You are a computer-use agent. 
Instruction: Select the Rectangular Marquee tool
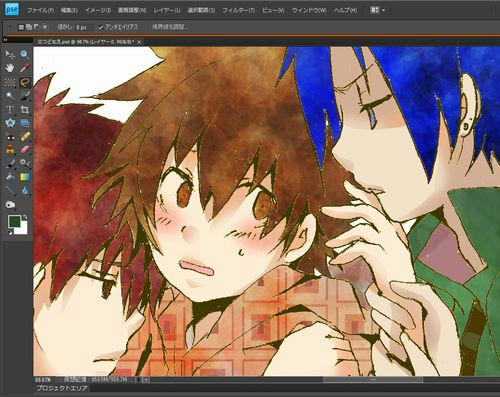pos(10,82)
